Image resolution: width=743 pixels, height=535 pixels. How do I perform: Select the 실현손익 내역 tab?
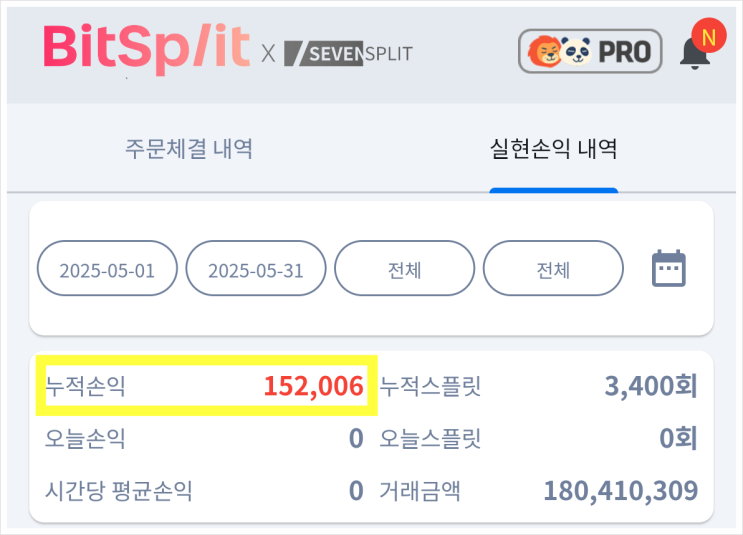click(x=553, y=150)
